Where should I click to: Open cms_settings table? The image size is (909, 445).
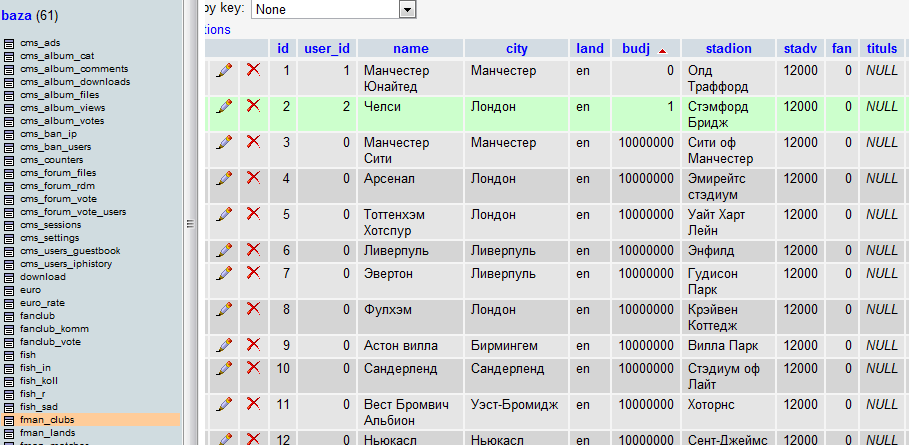coord(49,238)
